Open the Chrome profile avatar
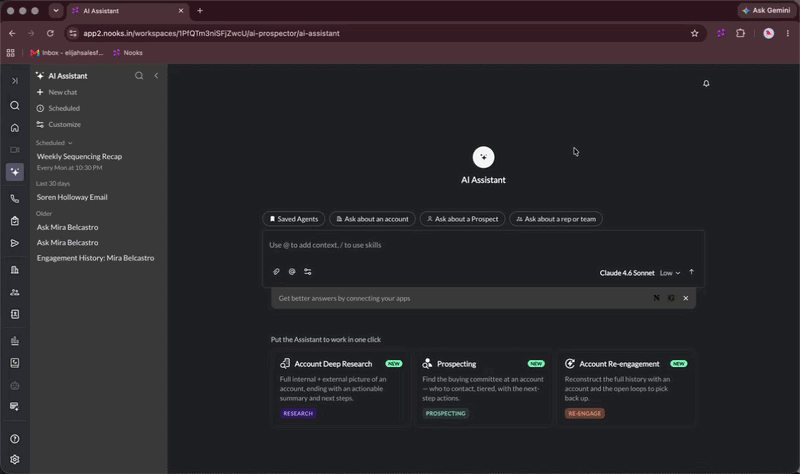 [x=768, y=33]
